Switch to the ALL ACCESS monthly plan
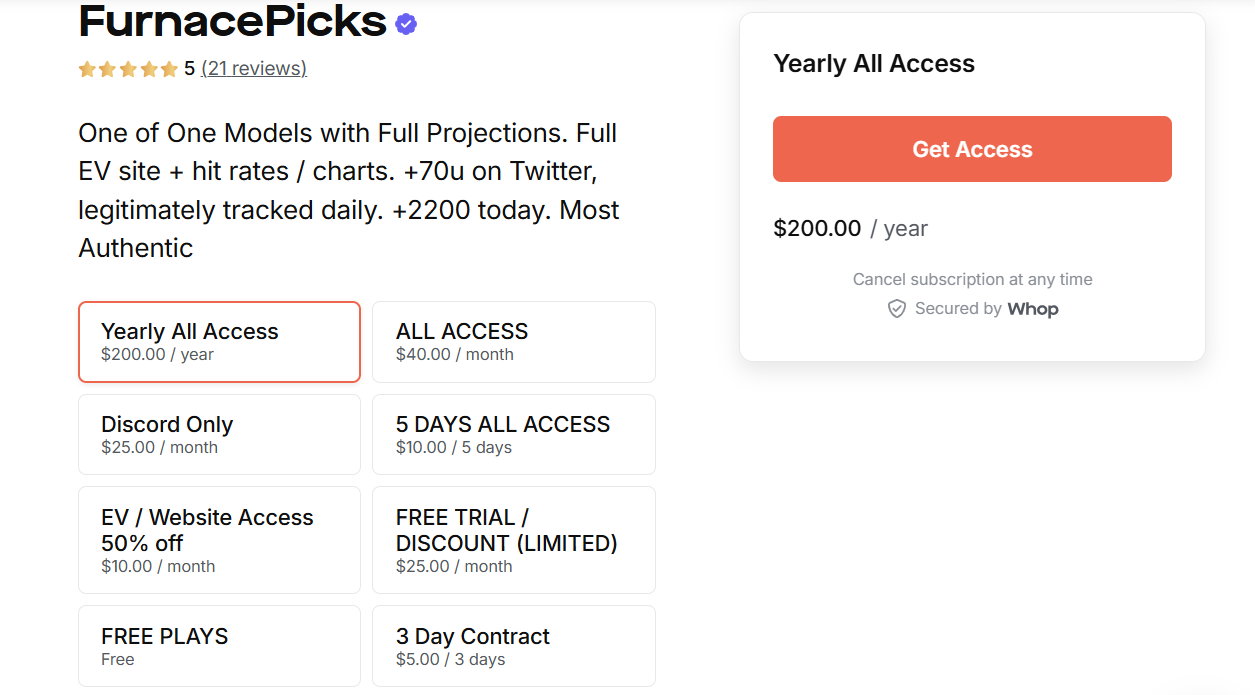1255x695 pixels. [513, 341]
